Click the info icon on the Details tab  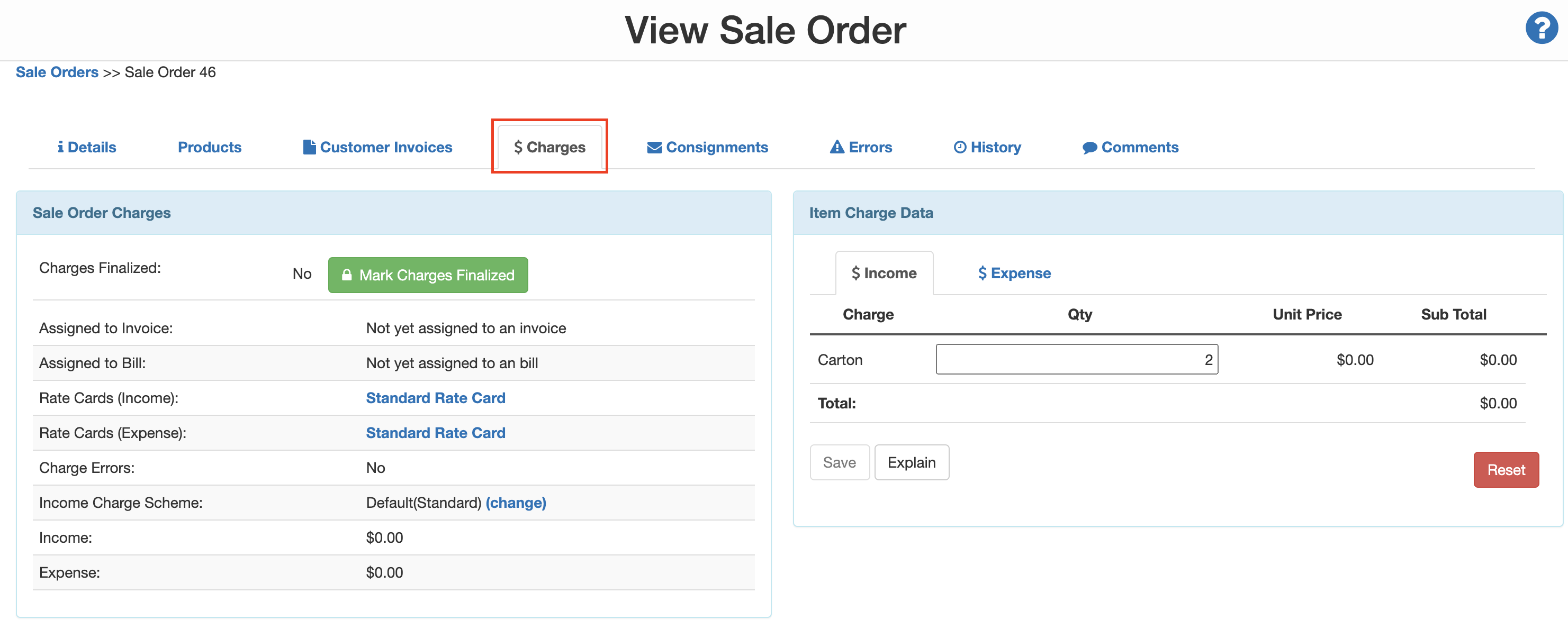pos(61,147)
